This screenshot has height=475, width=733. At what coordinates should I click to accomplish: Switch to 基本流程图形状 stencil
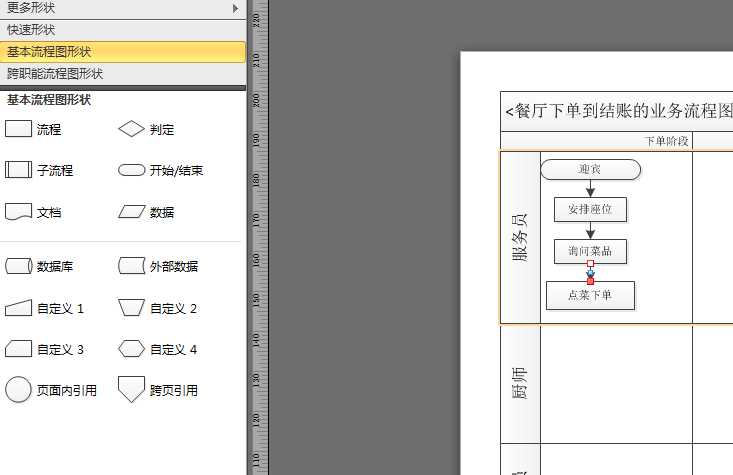(x=123, y=52)
